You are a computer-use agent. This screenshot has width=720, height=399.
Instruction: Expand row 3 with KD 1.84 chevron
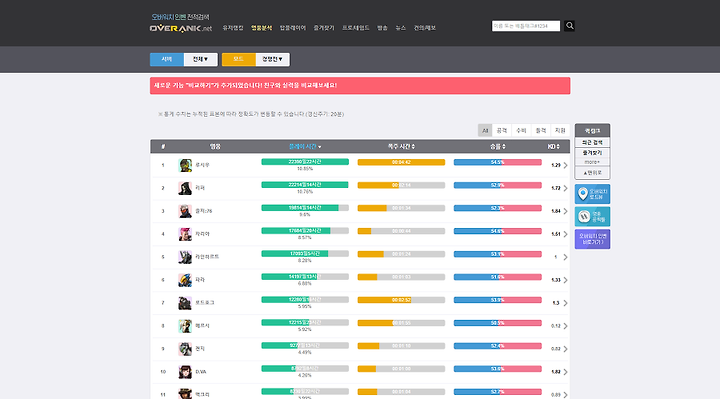[565, 211]
